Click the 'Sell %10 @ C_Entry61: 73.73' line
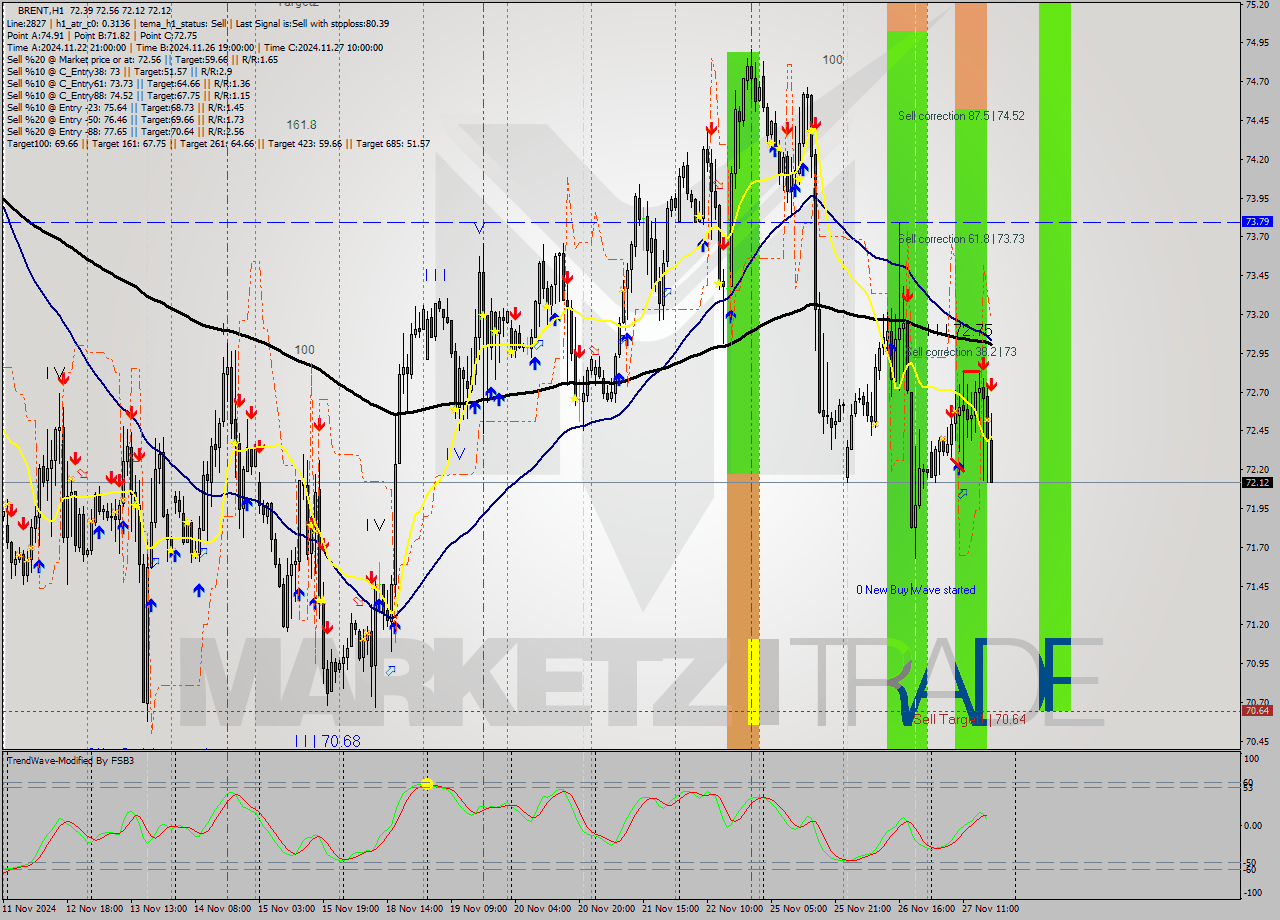The image size is (1280, 920). [128, 84]
